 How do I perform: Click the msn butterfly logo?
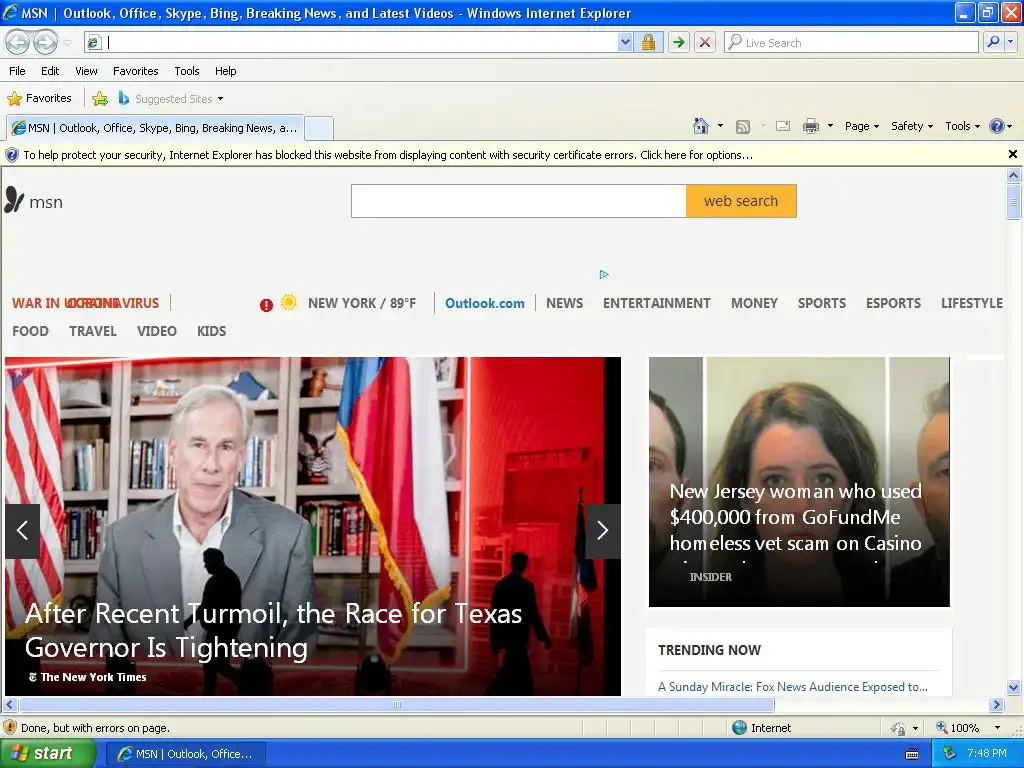(34, 200)
